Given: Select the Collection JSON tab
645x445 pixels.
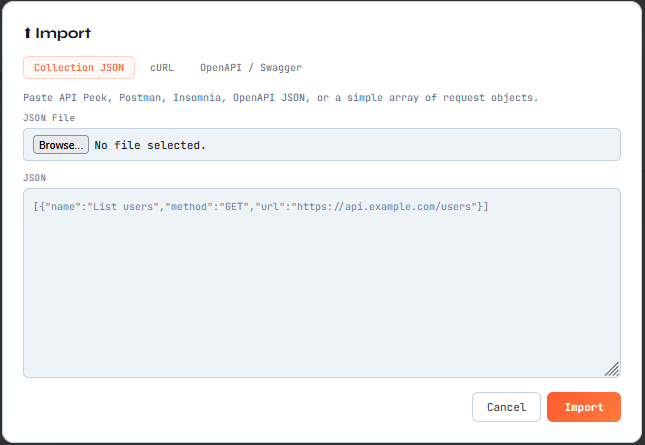Looking at the screenshot, I should (79, 67).
